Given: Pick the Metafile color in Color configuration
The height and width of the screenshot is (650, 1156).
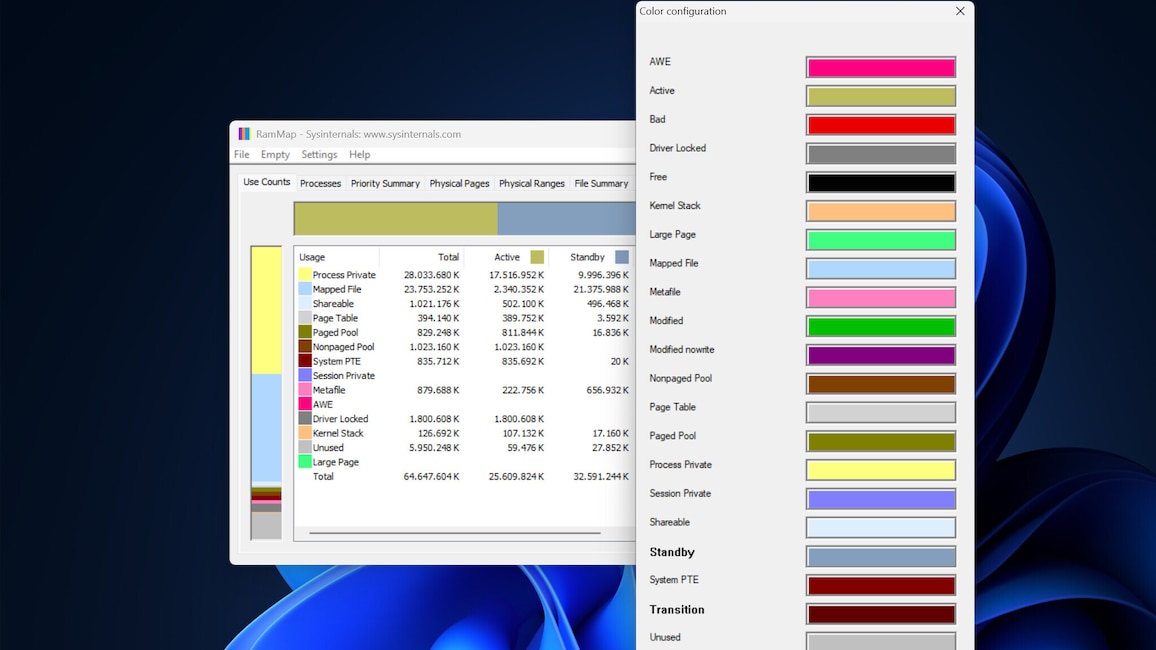Looking at the screenshot, I should [x=881, y=298].
